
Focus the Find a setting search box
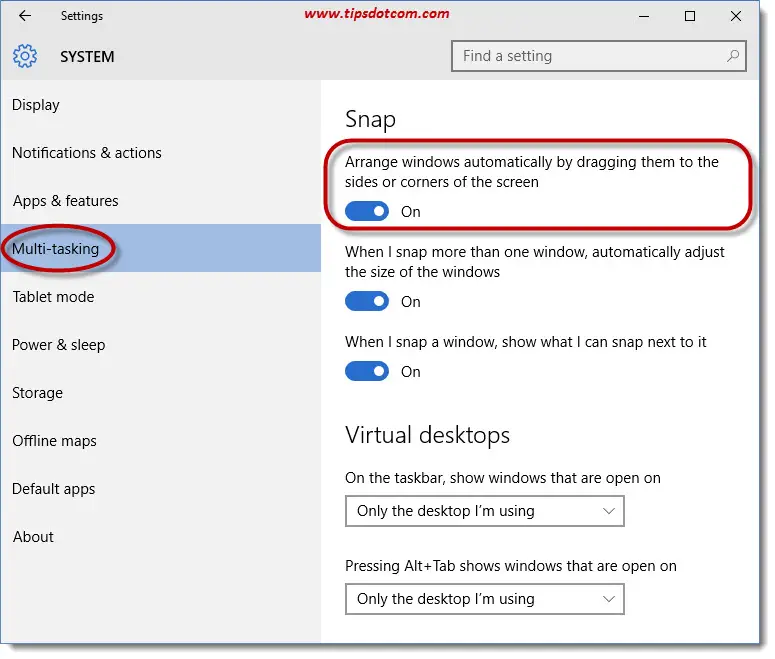(599, 56)
